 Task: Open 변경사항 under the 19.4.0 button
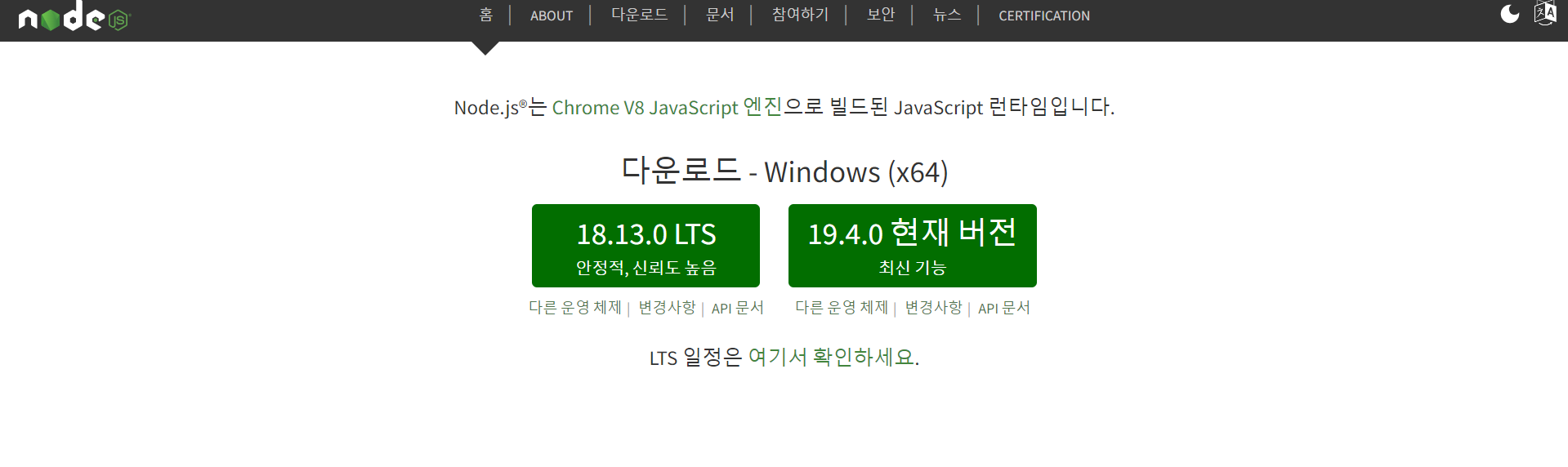pos(933,308)
